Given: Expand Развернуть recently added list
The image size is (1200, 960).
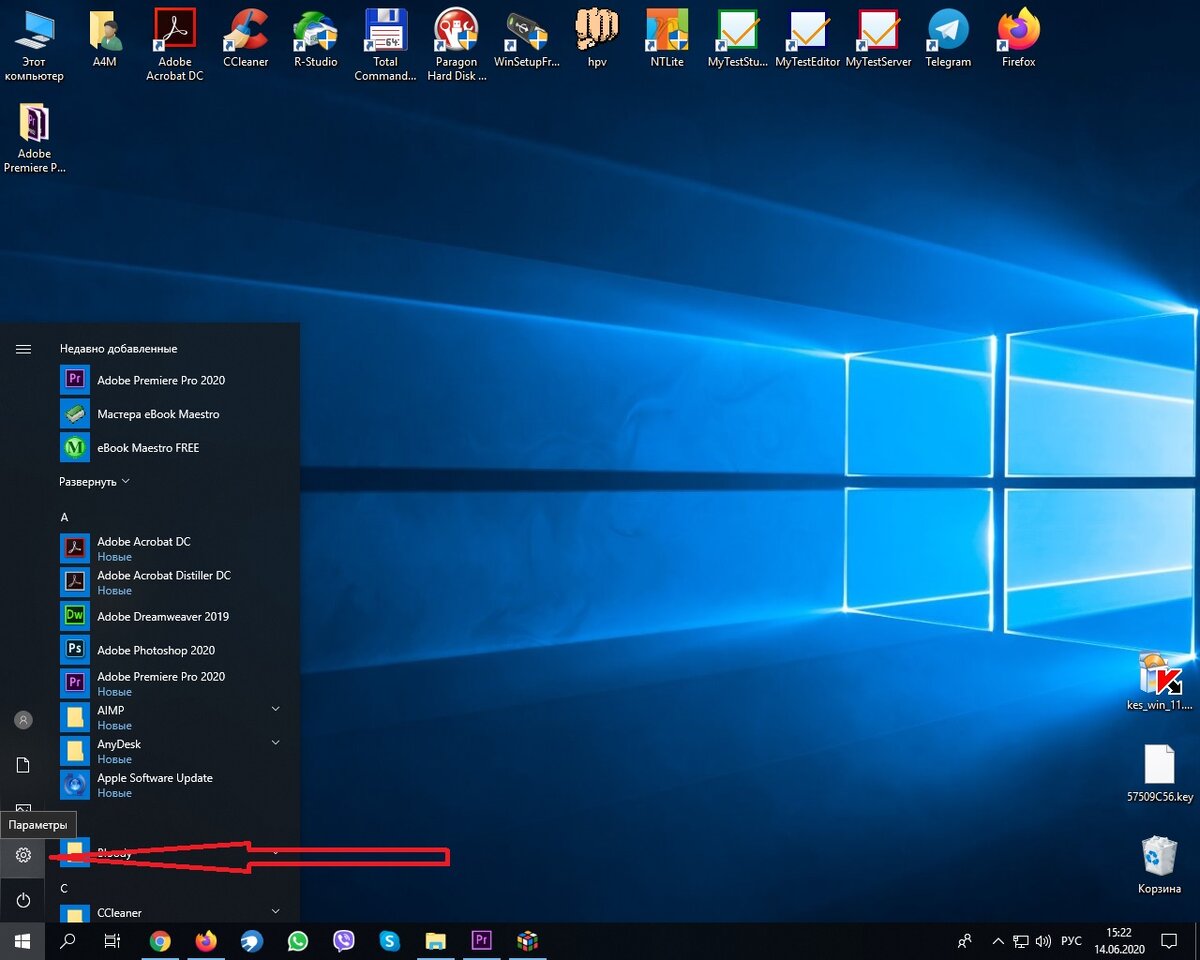Looking at the screenshot, I should pyautogui.click(x=95, y=481).
